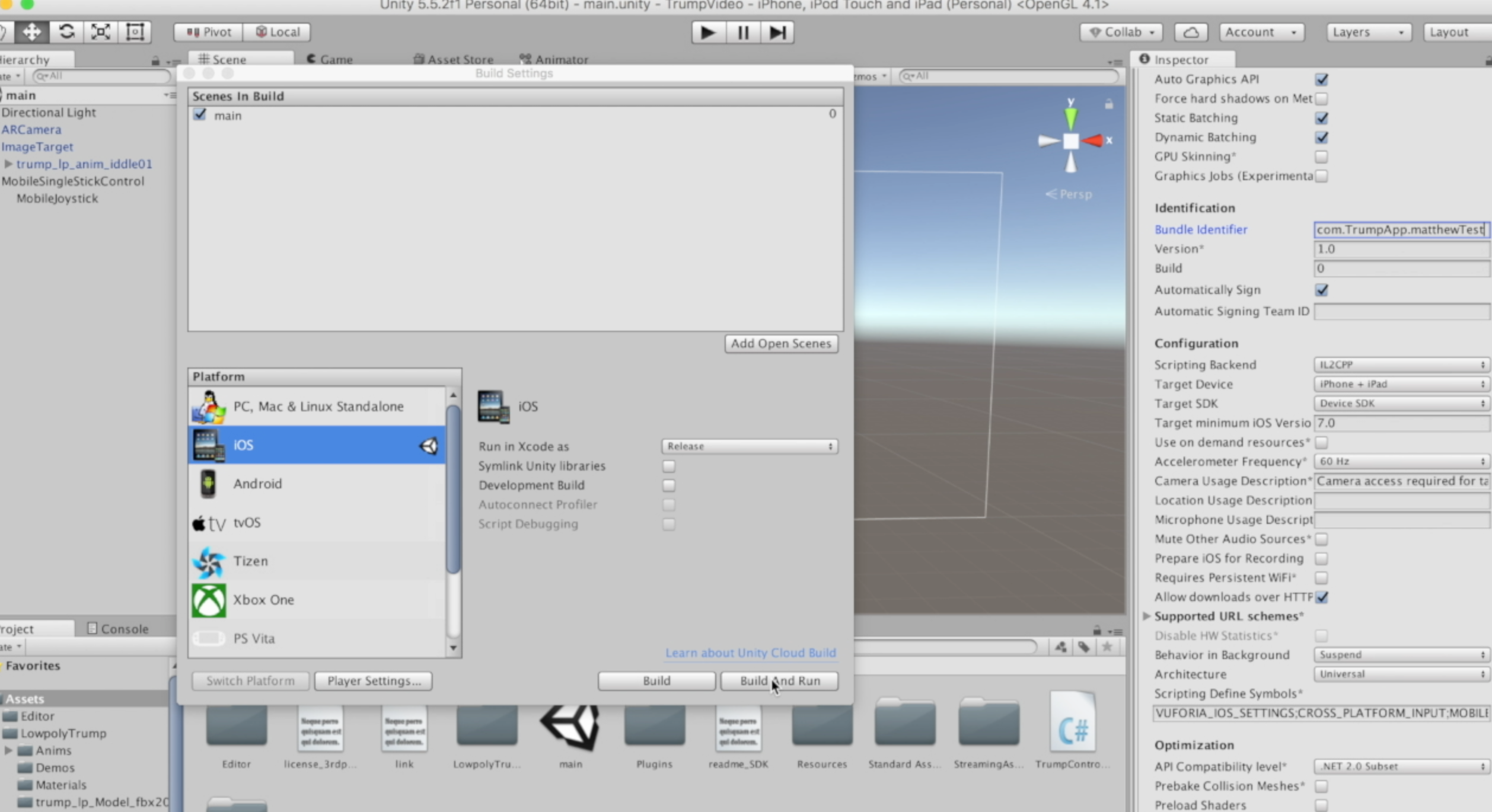Click the Play button in Unity toolbar
Image resolution: width=1492 pixels, height=812 pixels.
tap(707, 32)
